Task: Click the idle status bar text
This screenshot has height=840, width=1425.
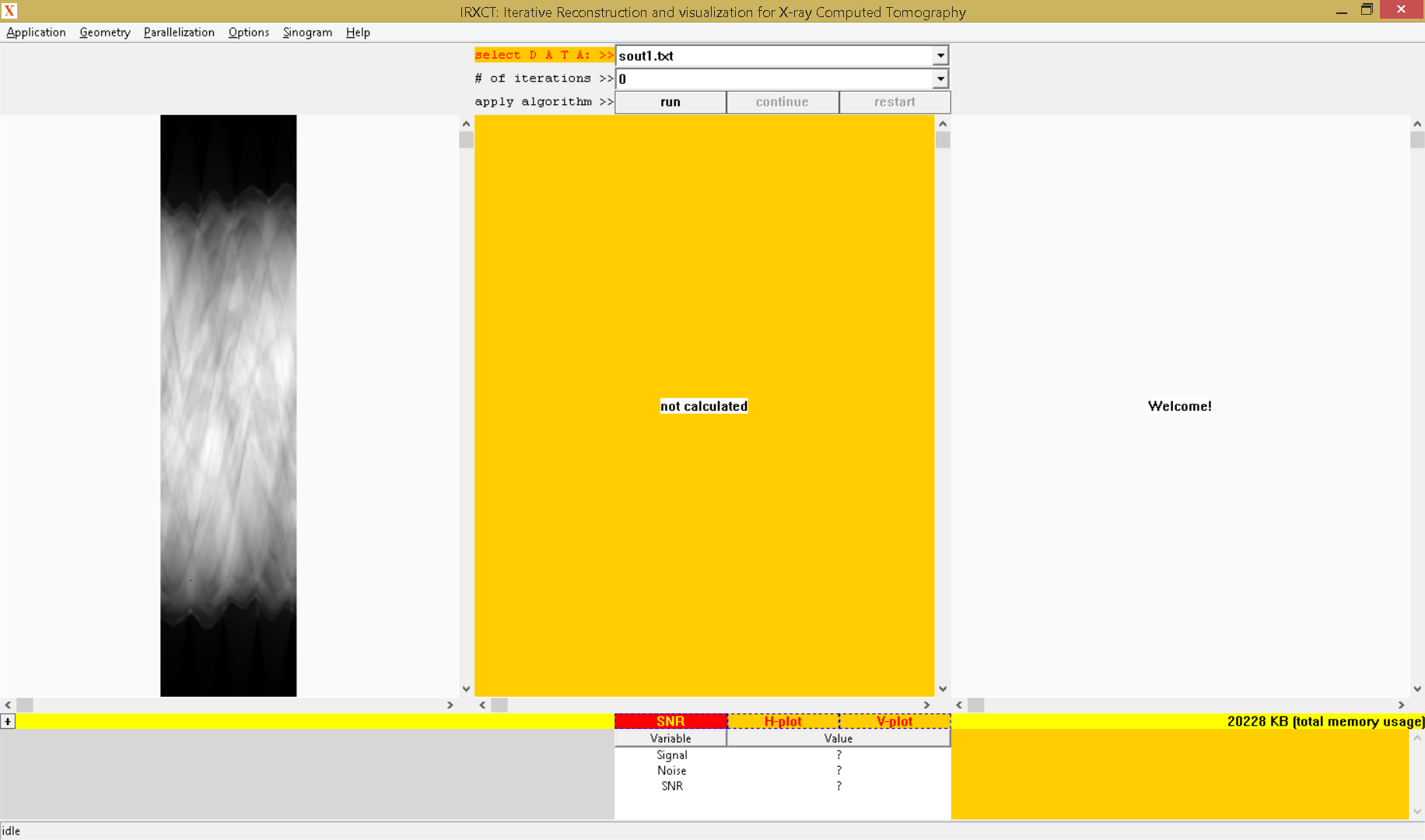Action: [11, 831]
